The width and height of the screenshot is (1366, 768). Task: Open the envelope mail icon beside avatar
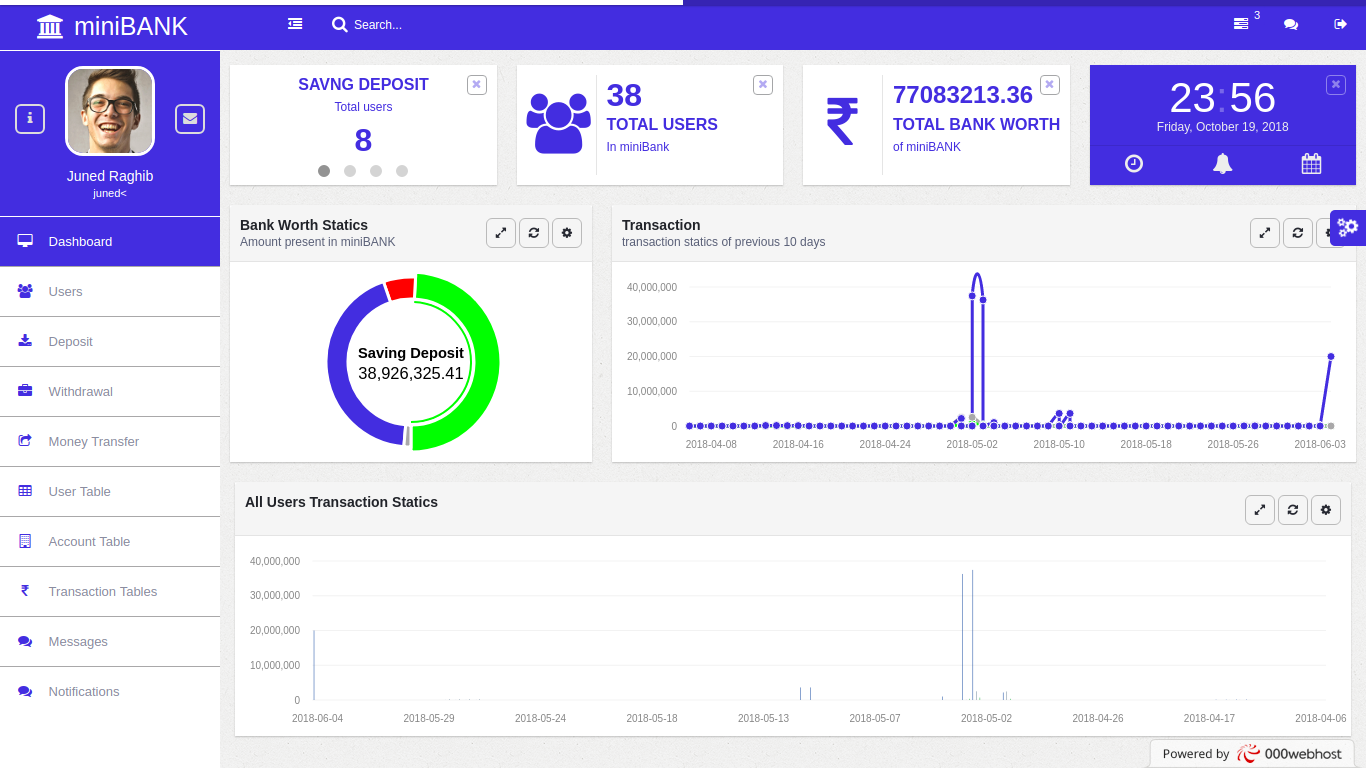point(190,119)
